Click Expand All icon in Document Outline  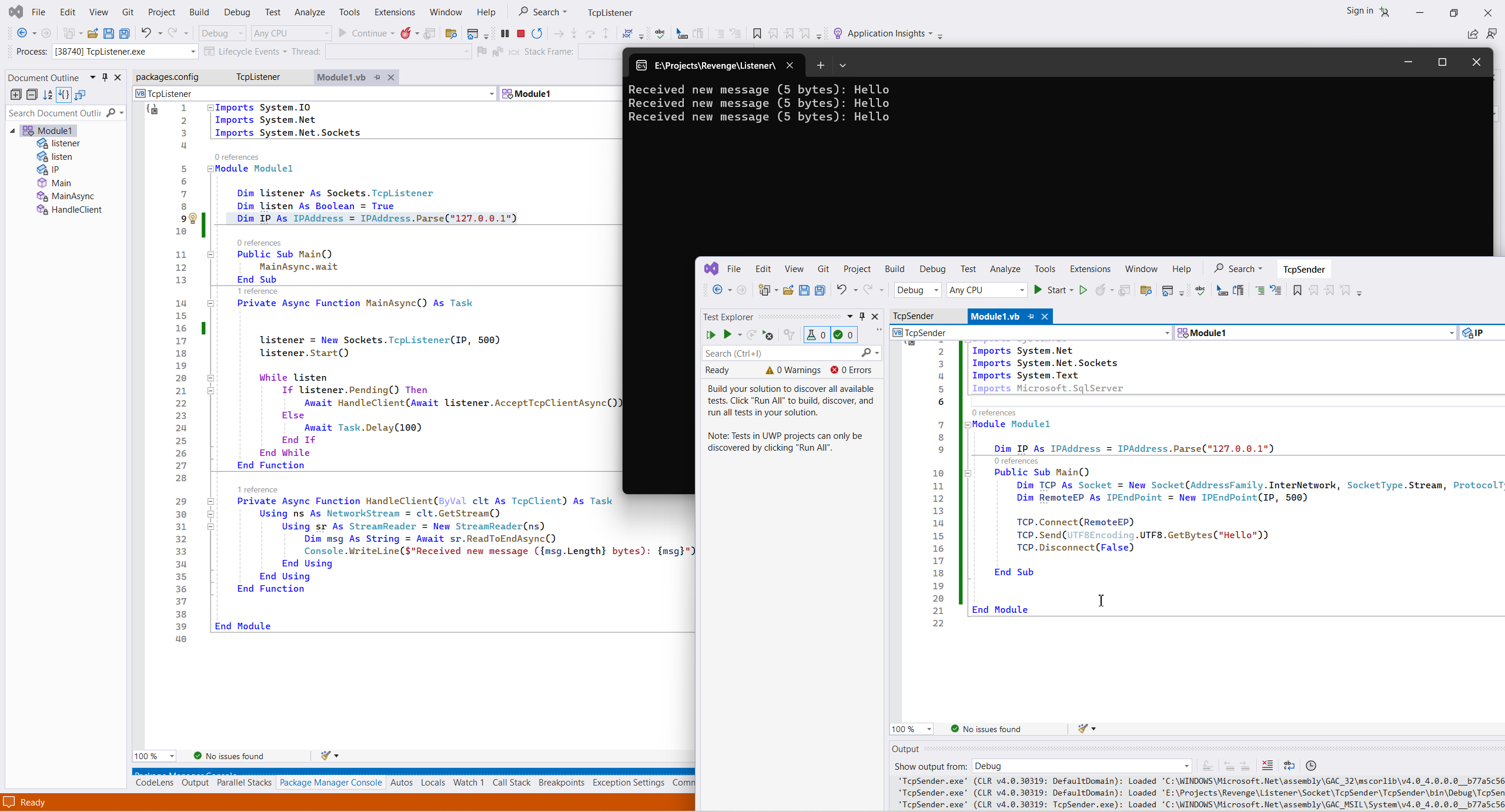point(16,95)
